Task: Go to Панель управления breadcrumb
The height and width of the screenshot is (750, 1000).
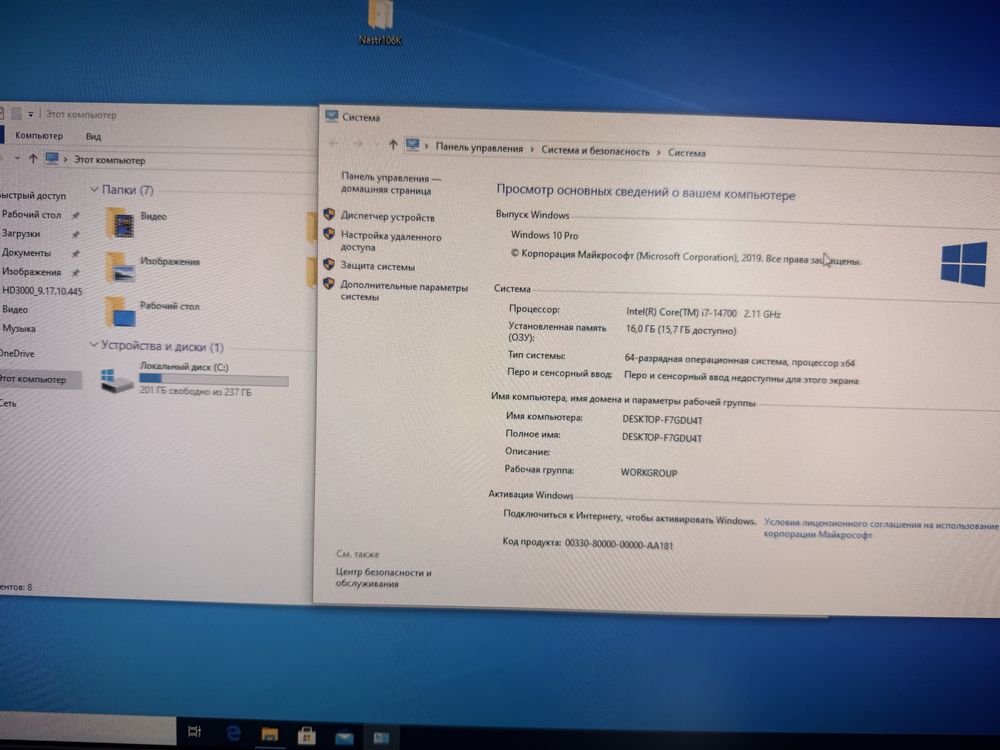Action: (x=479, y=148)
